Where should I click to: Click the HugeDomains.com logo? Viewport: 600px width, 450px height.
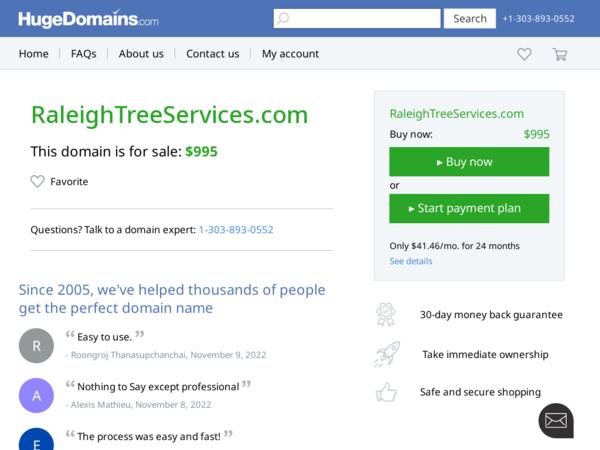pos(88,19)
